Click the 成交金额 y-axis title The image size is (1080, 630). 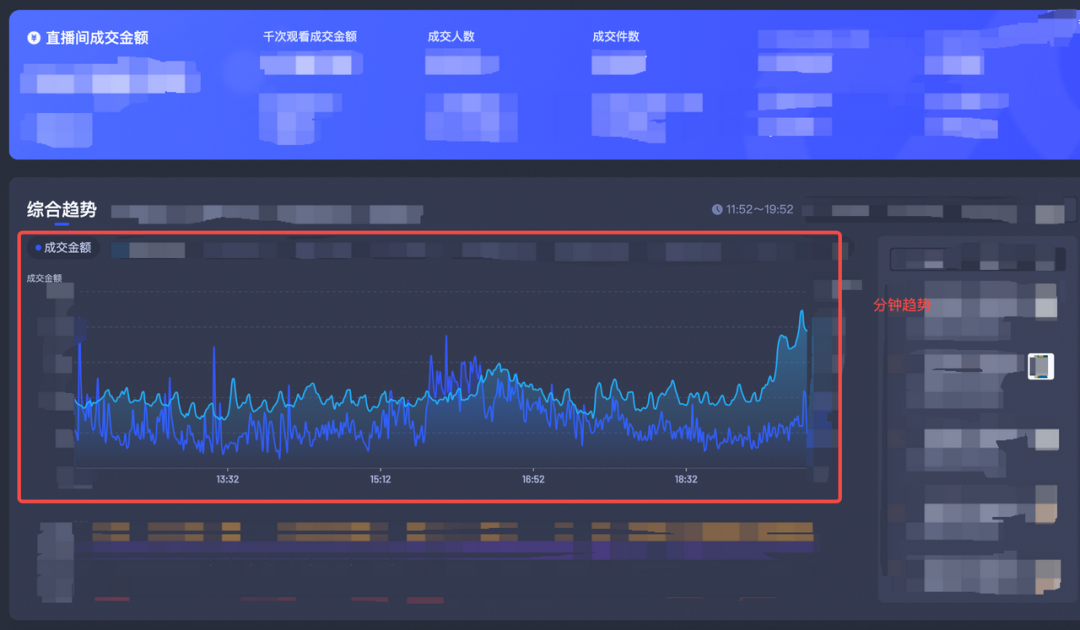(x=44, y=278)
